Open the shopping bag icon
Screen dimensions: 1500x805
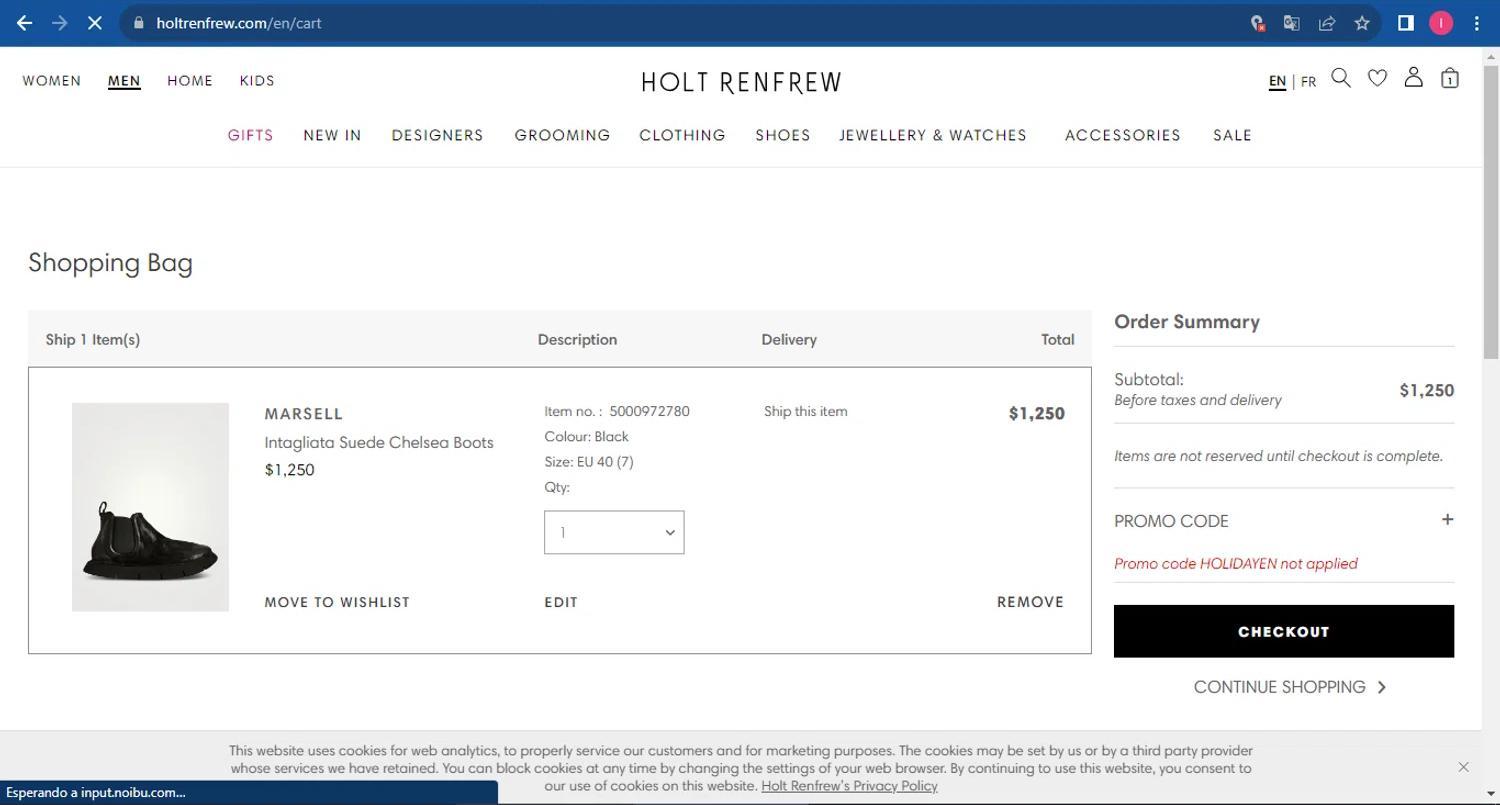coord(1449,78)
